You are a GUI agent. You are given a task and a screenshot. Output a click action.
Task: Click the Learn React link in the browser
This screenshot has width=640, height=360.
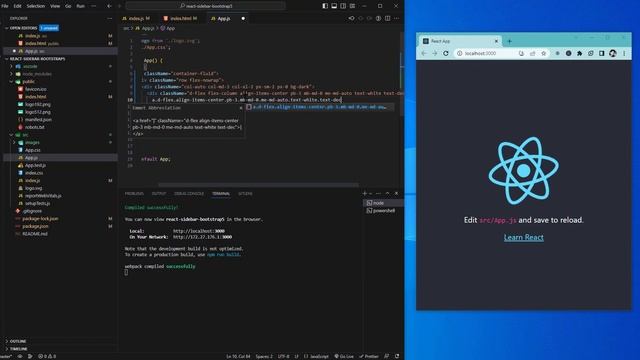point(524,237)
